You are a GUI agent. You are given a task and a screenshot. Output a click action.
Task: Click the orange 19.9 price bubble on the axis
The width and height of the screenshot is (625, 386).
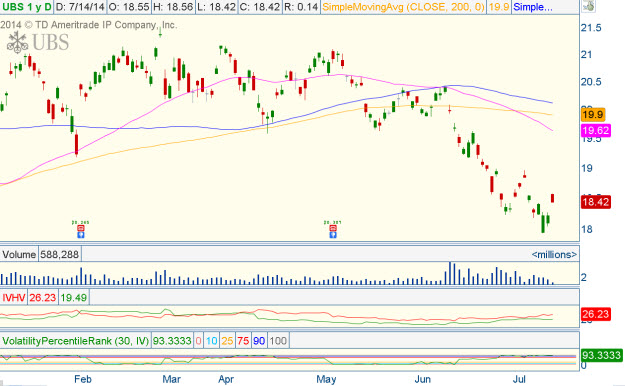(593, 115)
